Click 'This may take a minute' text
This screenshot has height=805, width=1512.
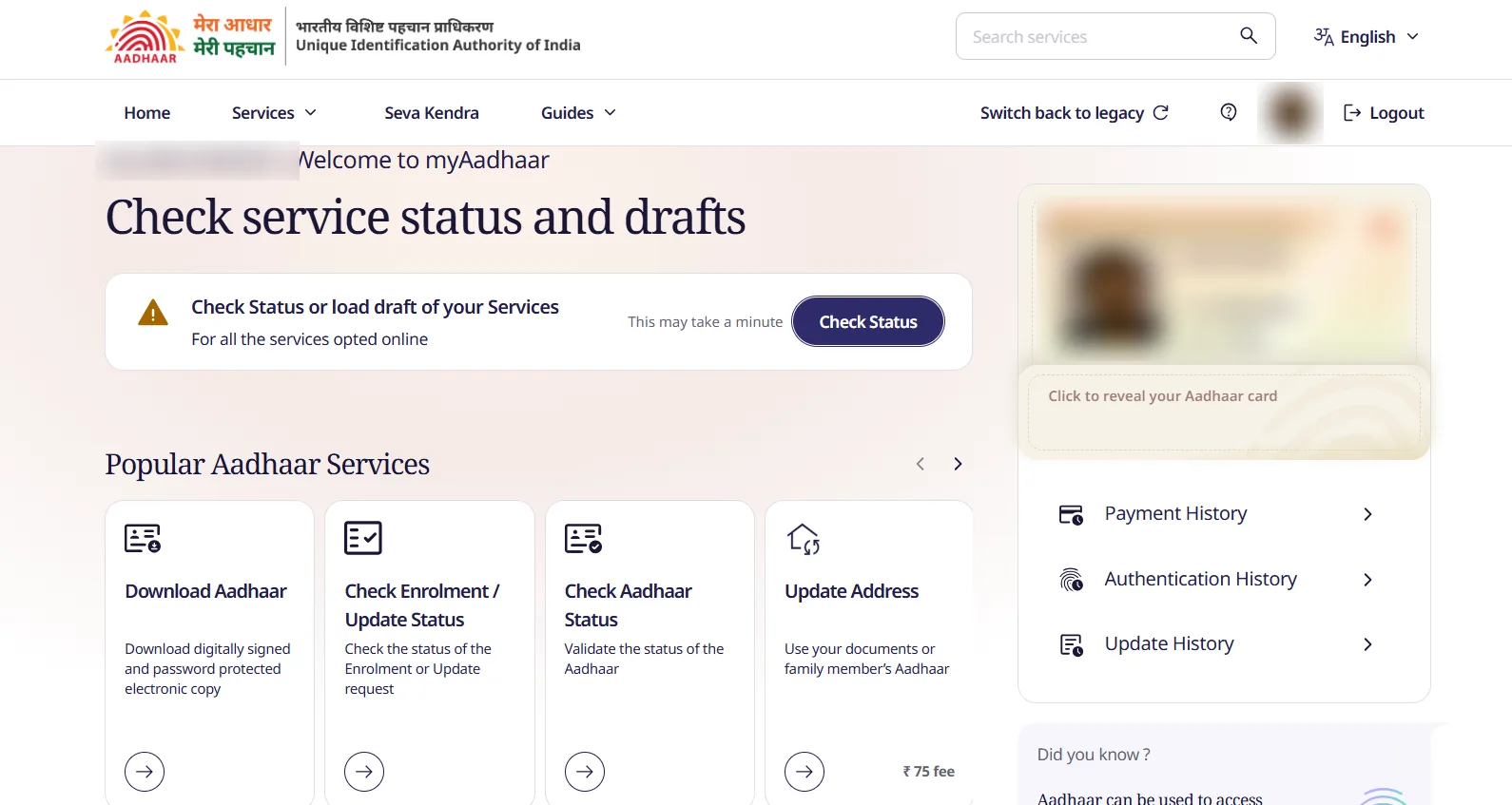point(705,322)
